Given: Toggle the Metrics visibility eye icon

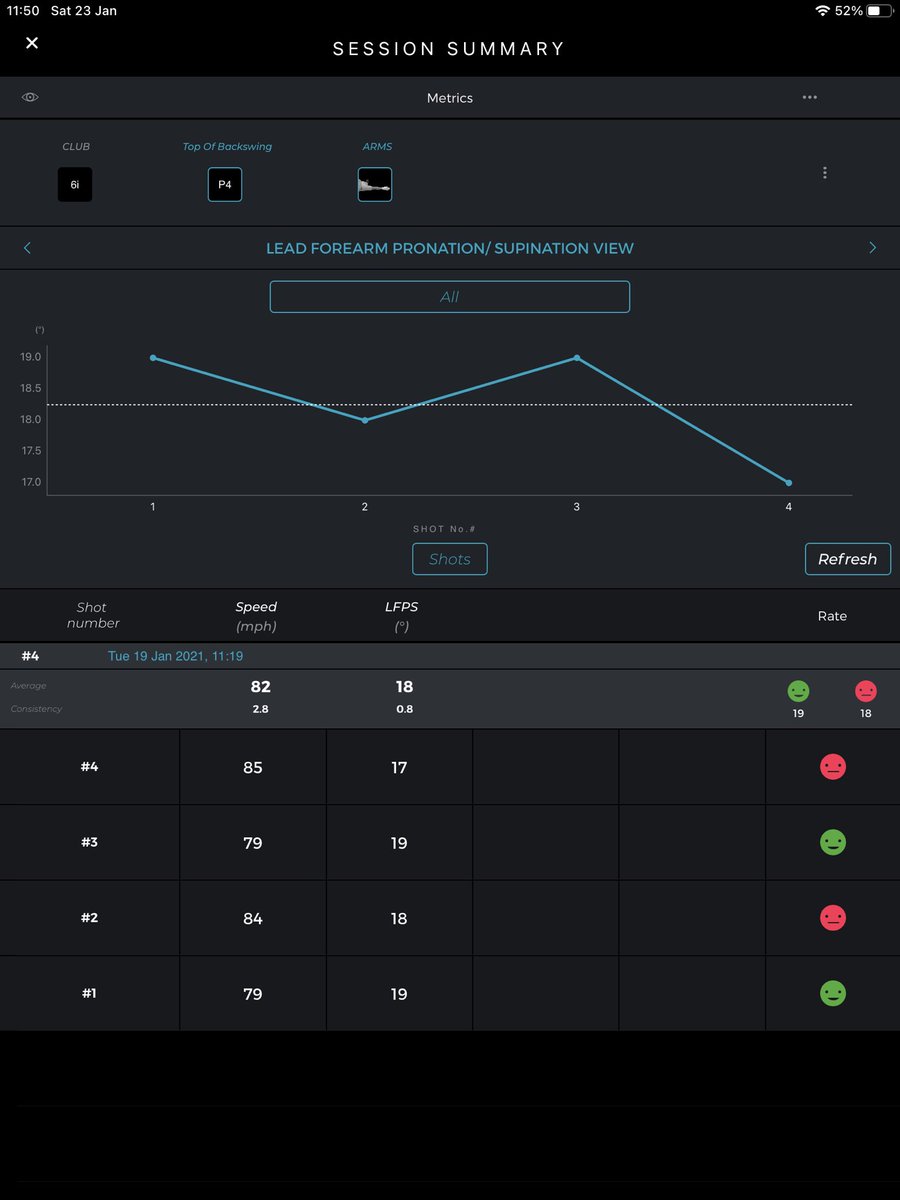Looking at the screenshot, I should 31,97.
